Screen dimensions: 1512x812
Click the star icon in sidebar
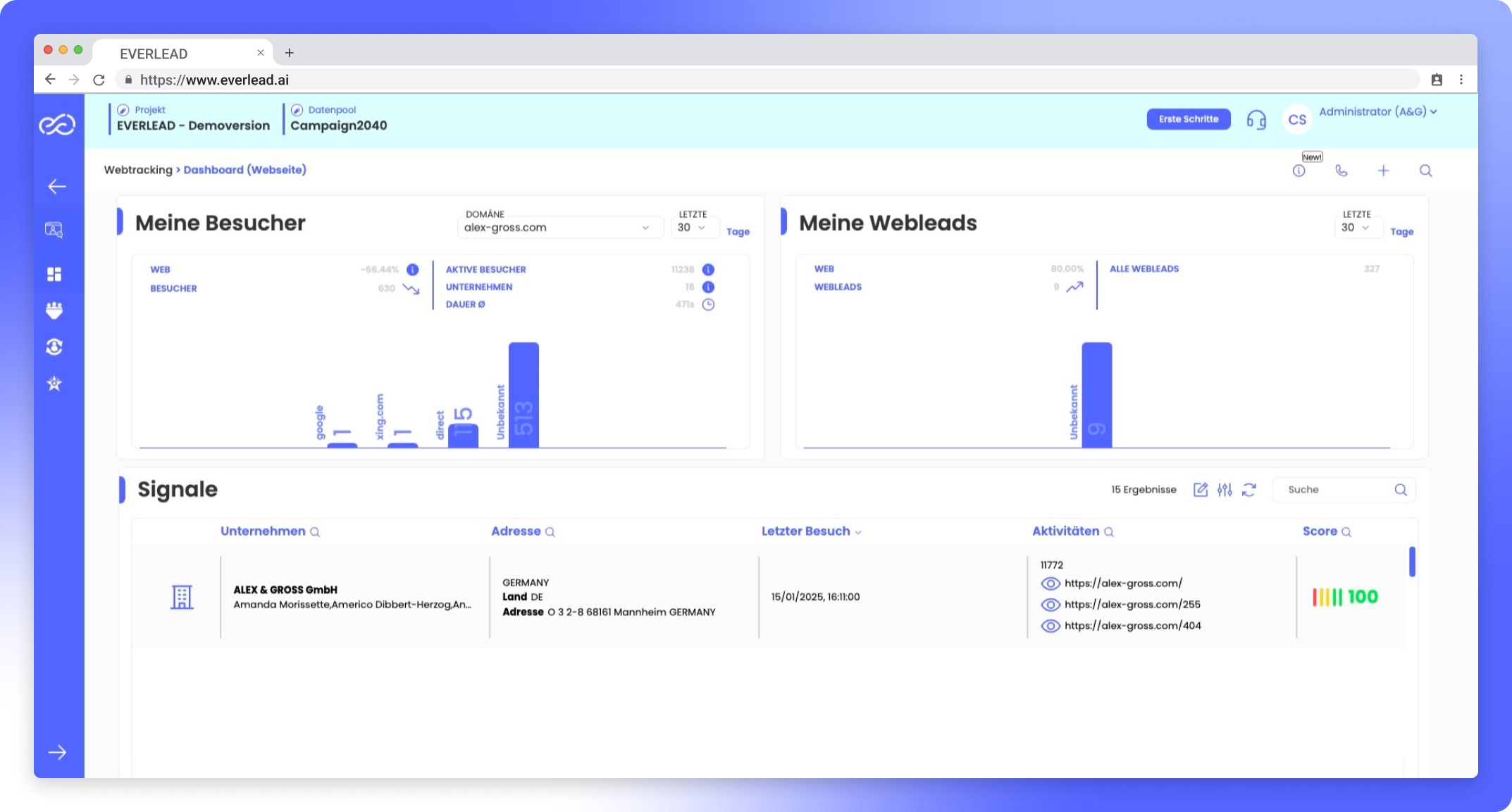54,383
